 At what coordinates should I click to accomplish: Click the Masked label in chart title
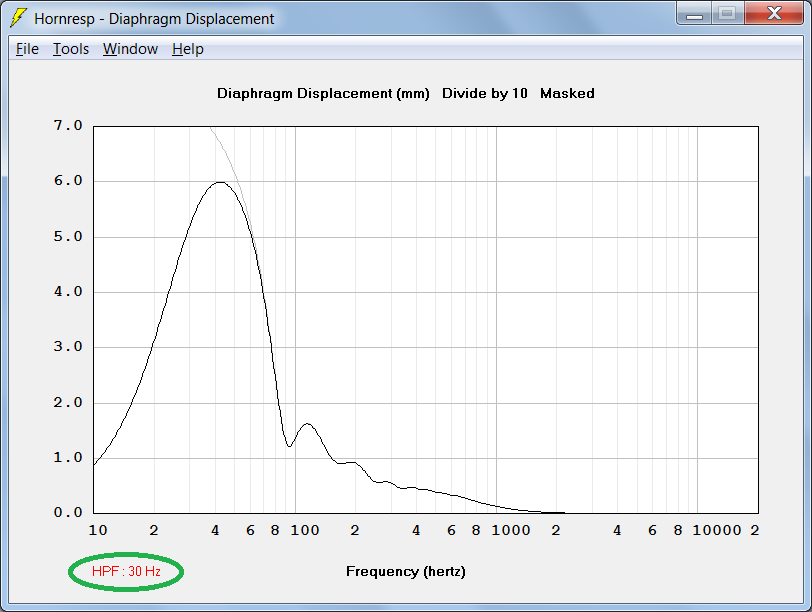click(567, 94)
